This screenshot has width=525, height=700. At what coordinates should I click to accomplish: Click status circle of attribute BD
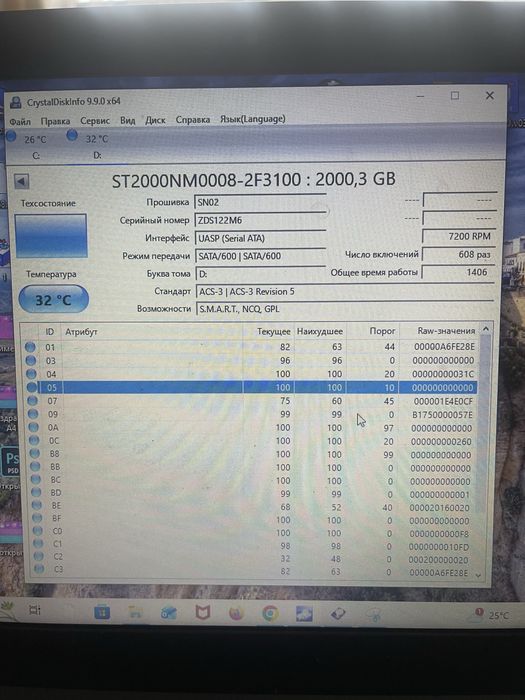(x=37, y=492)
